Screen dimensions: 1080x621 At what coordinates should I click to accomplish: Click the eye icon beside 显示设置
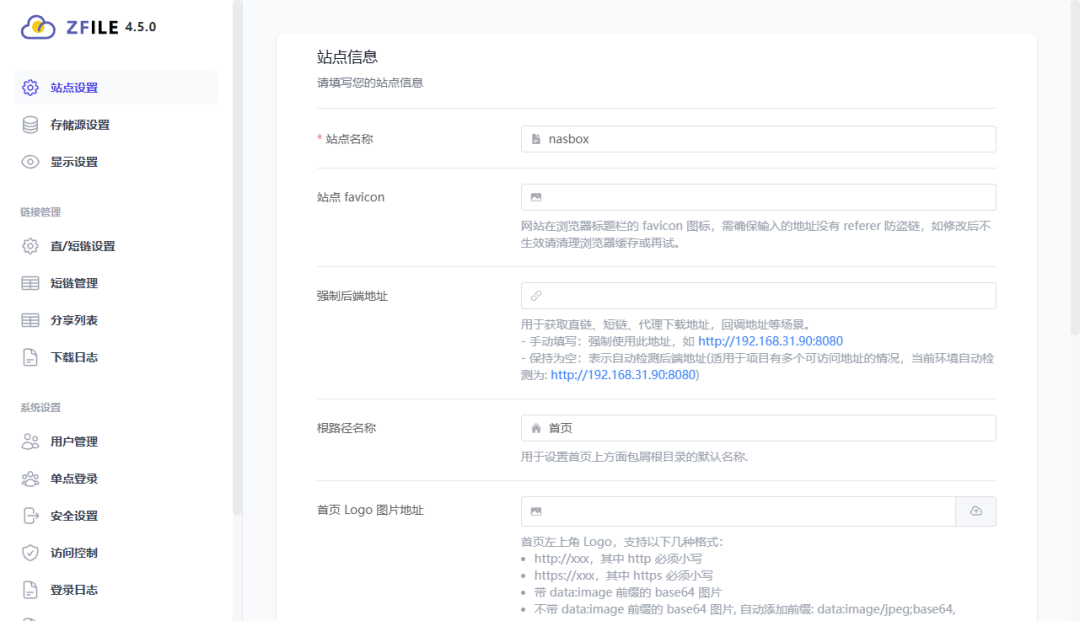(x=29, y=161)
